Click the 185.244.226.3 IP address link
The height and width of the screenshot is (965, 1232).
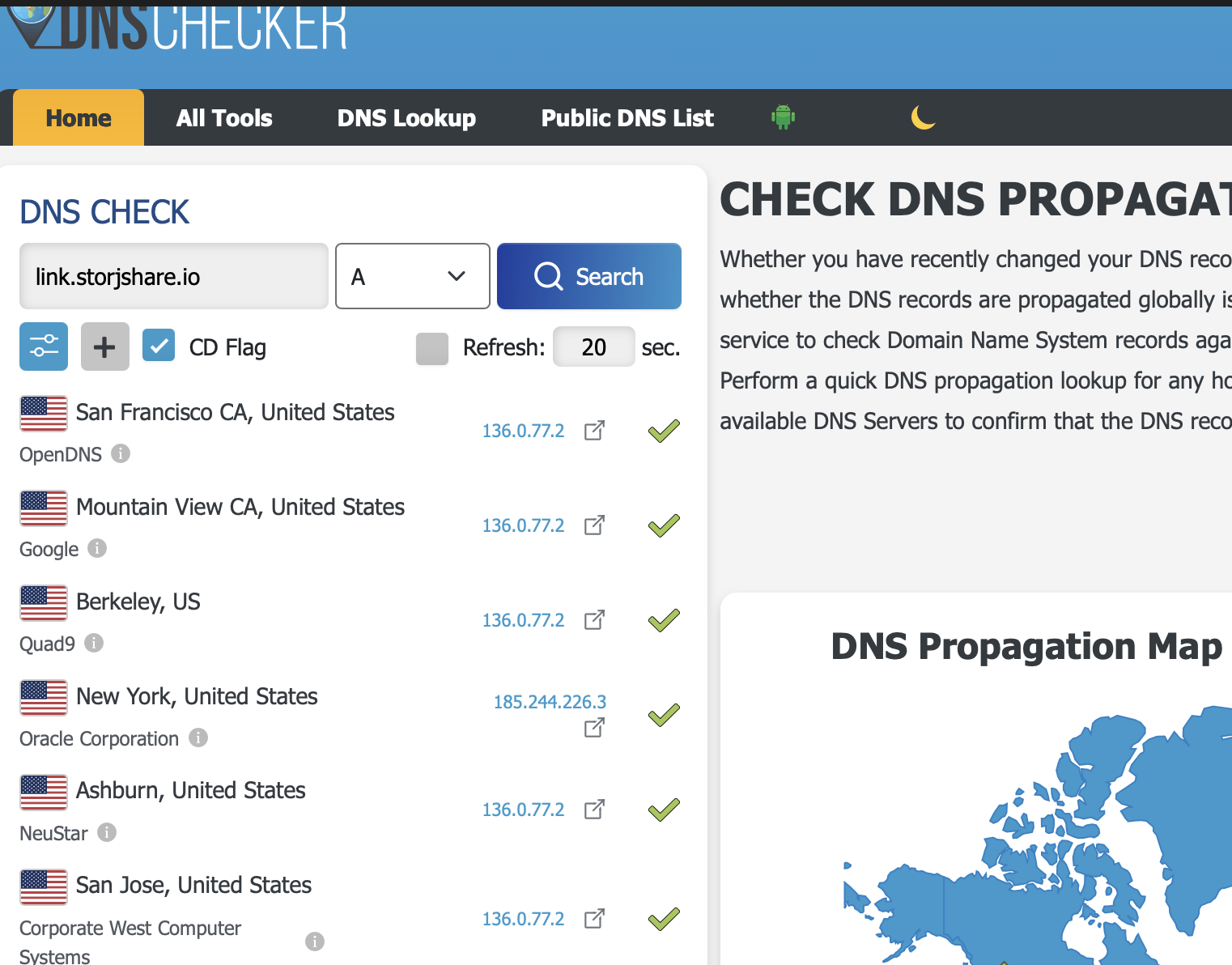(x=550, y=702)
